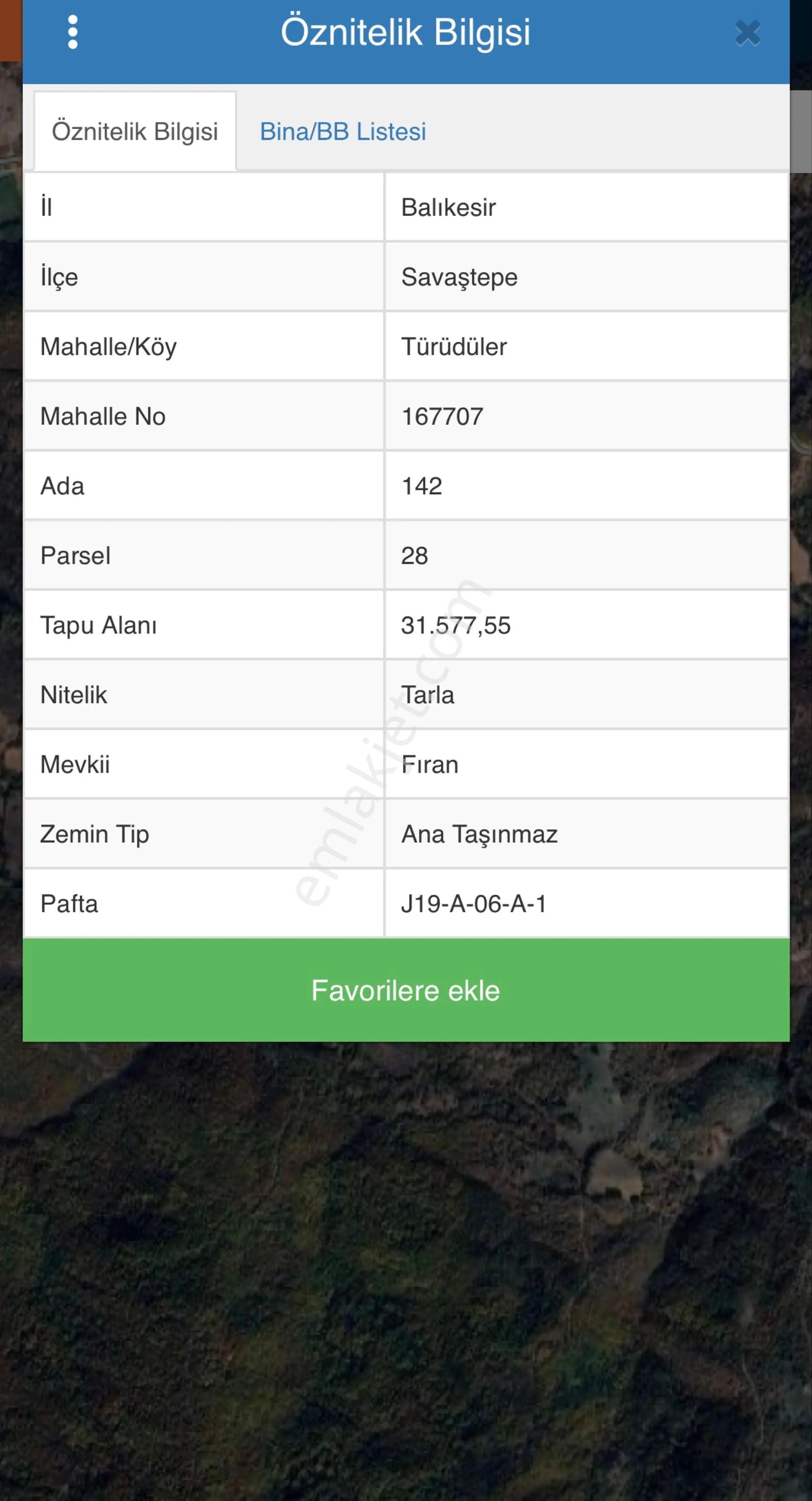The width and height of the screenshot is (812, 1501).
Task: Click the Favorilere ekle button
Action: point(406,990)
